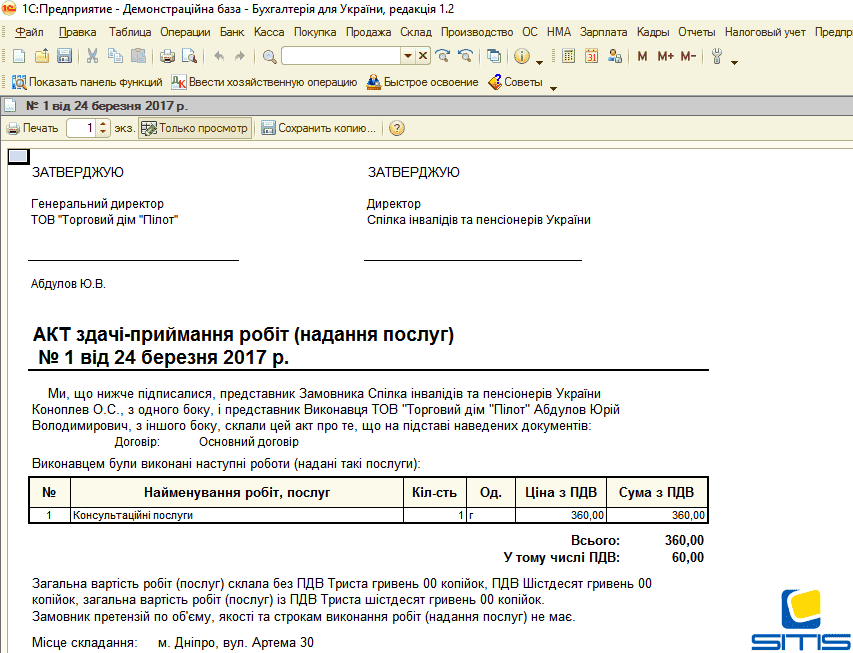Click Ввести хозяйственную операцию button
The image size is (853, 653).
click(264, 82)
